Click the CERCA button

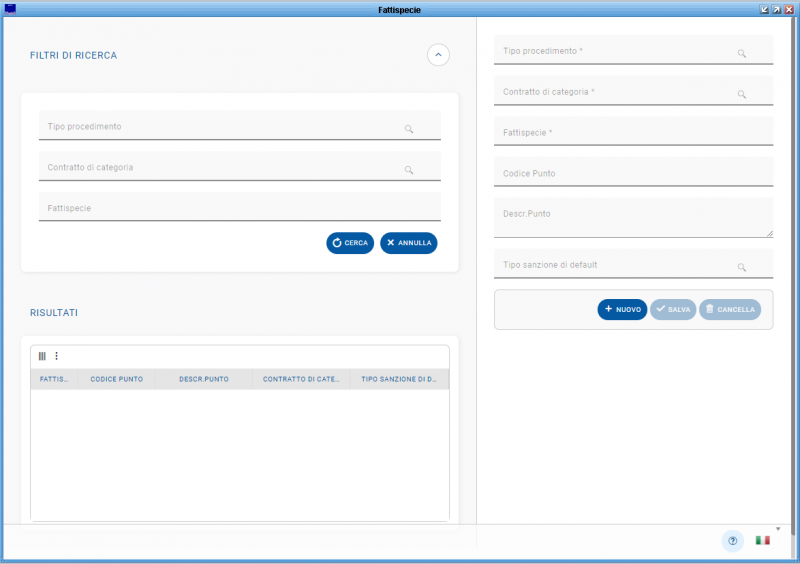tap(350, 243)
